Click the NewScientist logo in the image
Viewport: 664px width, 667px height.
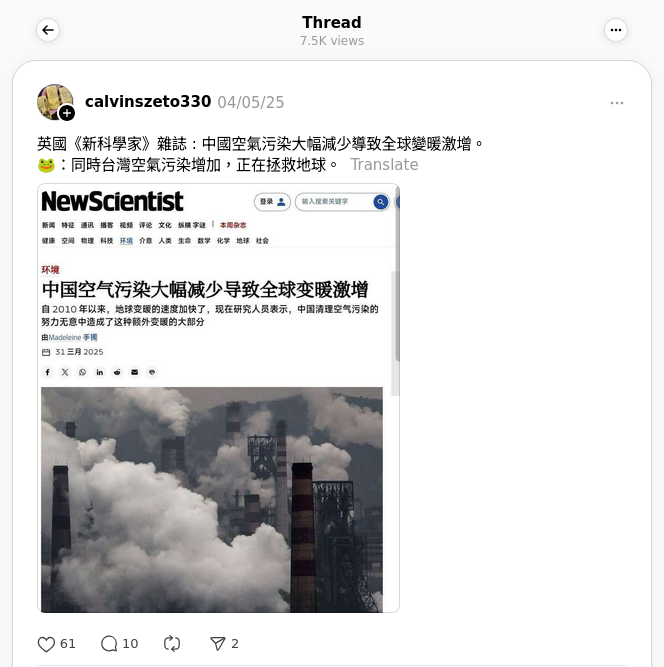[x=112, y=201]
